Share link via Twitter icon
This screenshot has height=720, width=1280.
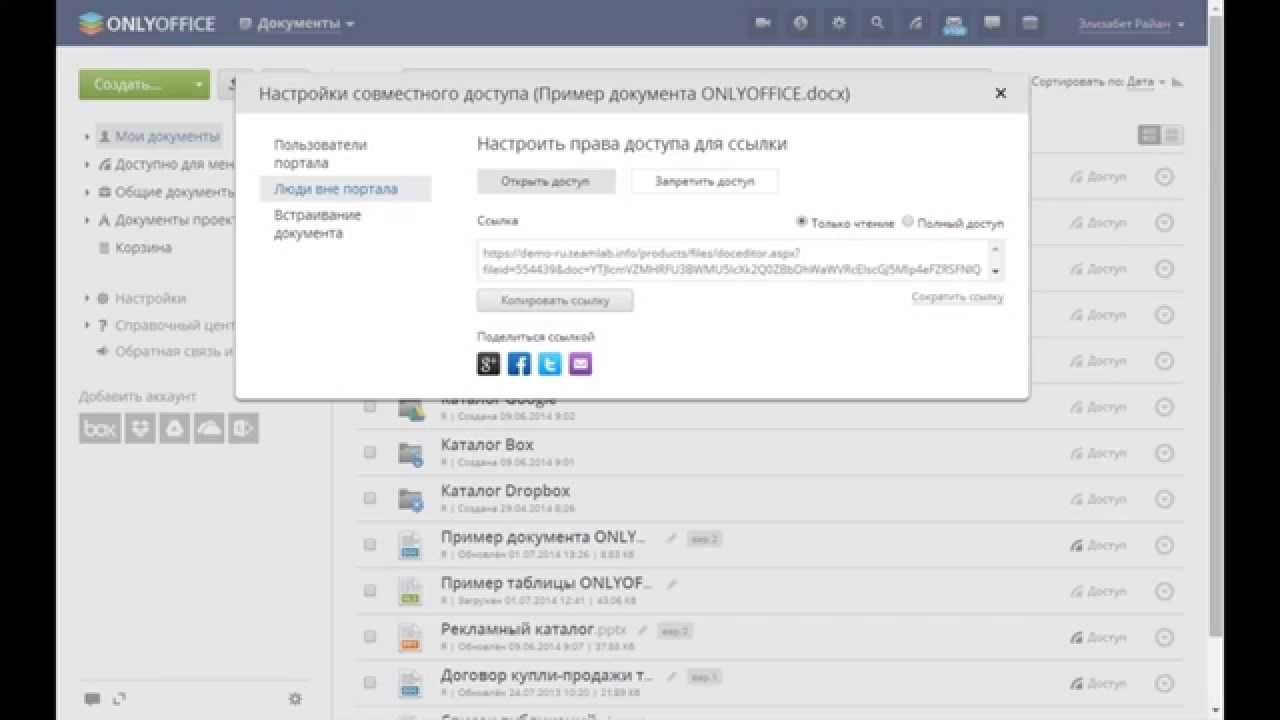point(550,364)
